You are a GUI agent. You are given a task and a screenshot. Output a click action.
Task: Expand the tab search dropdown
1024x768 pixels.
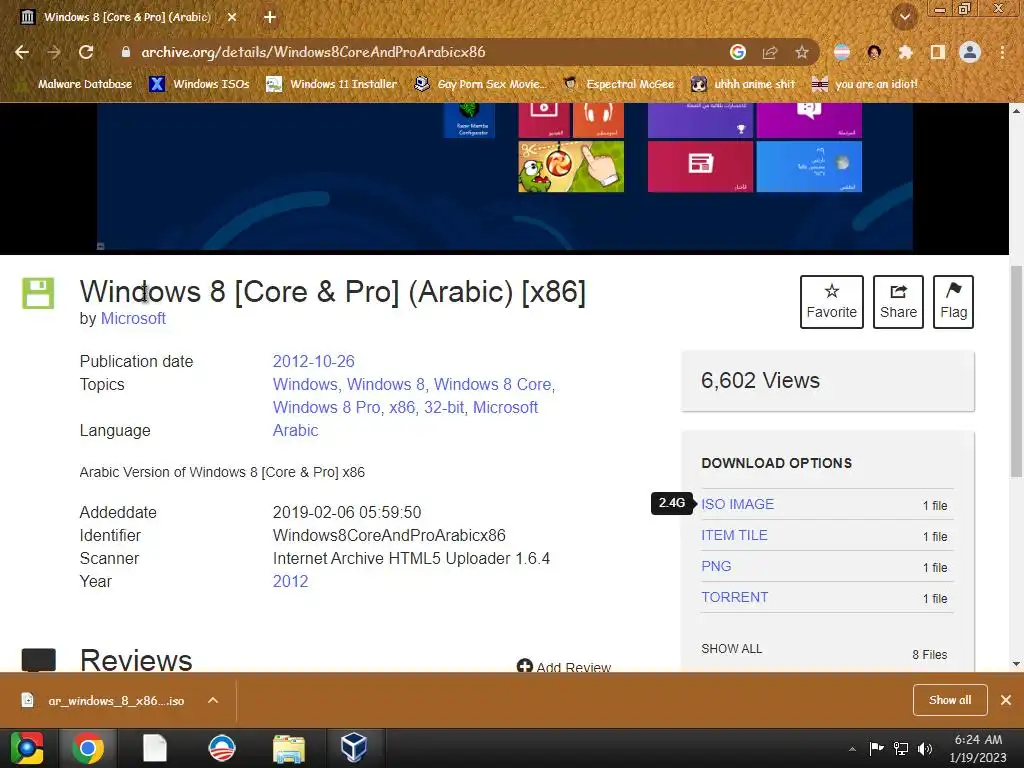(905, 17)
